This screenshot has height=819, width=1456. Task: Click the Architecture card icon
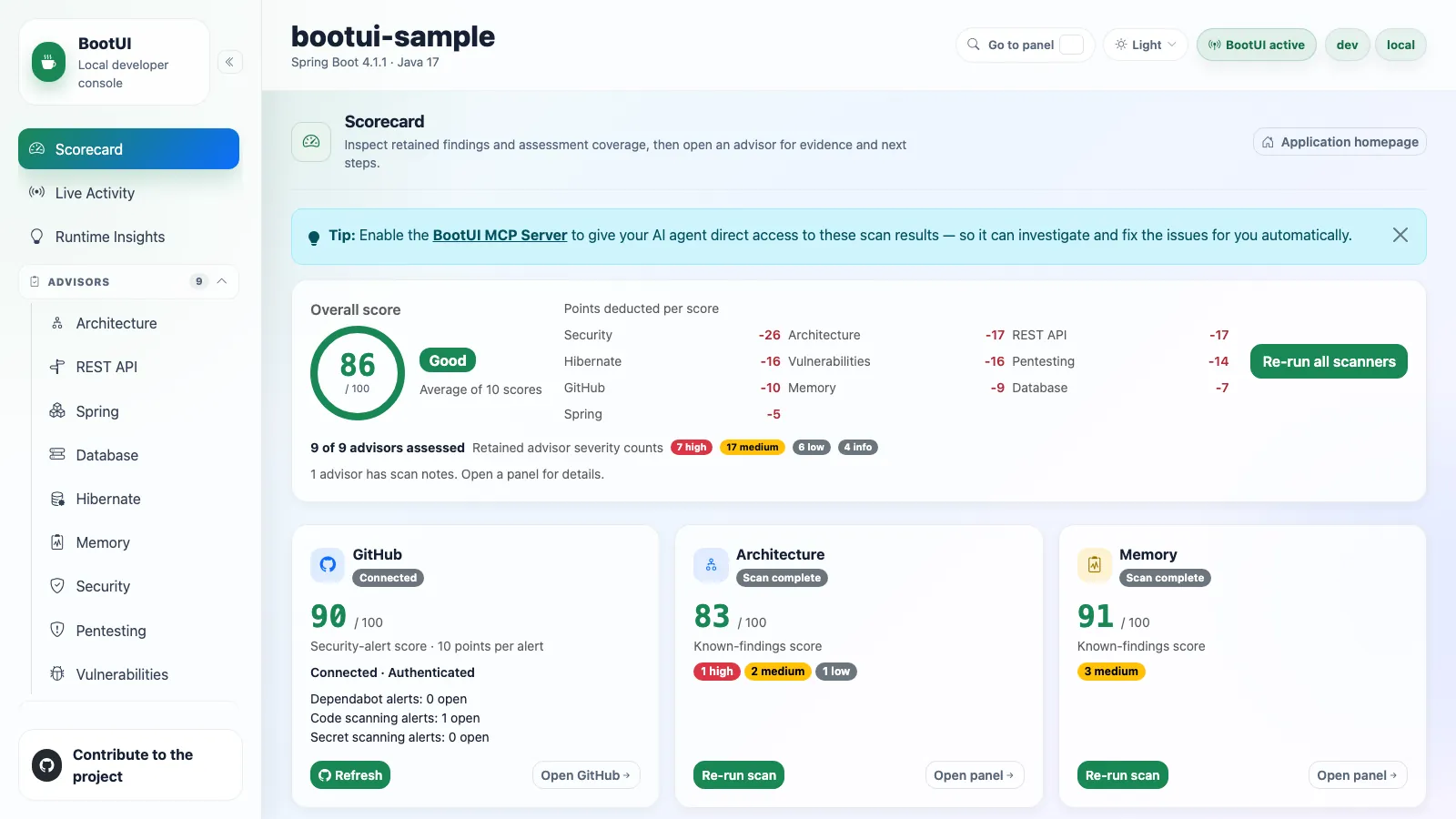click(711, 564)
